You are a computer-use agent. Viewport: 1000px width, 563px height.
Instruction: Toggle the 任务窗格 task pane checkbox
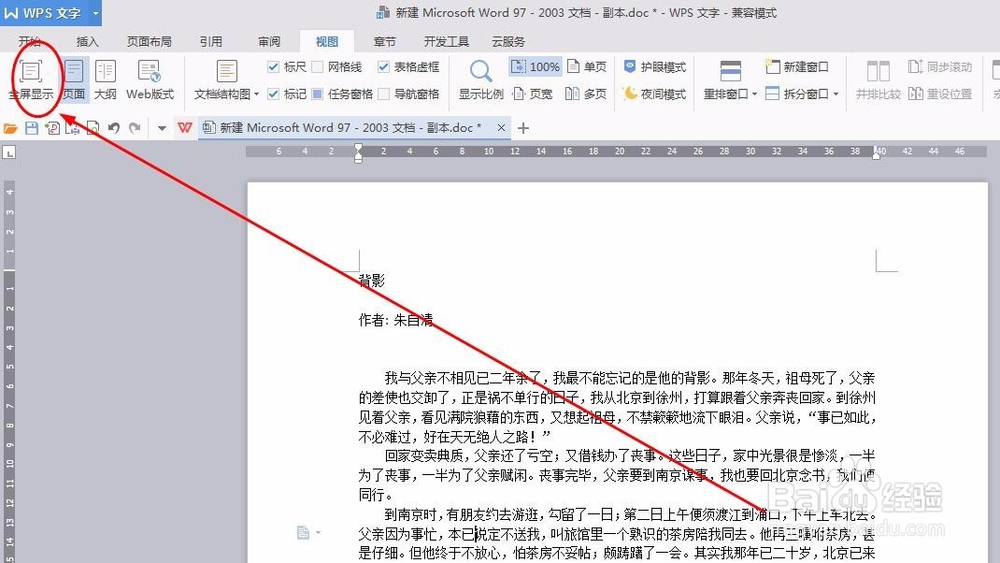pos(317,94)
